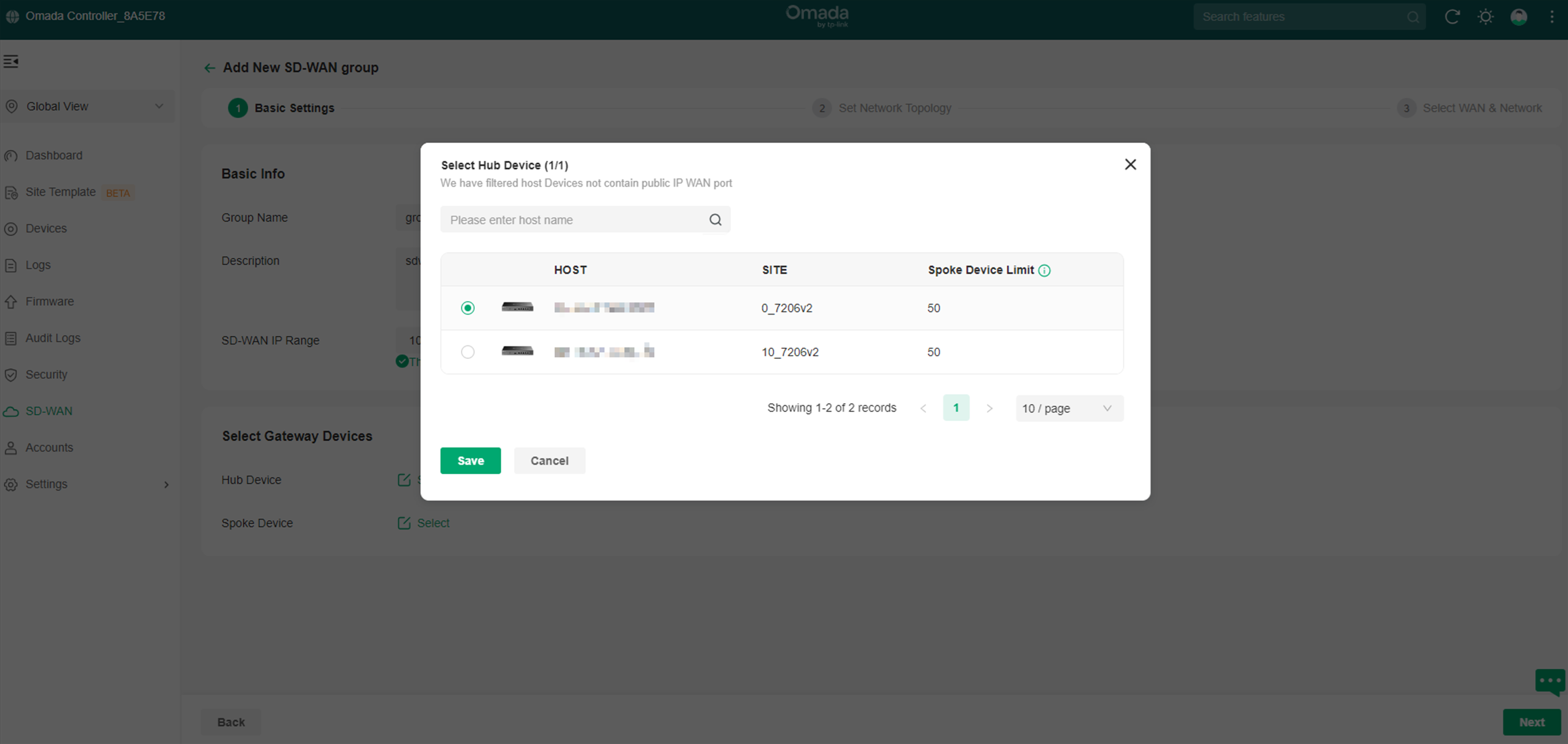Viewport: 1568px width, 744px height.
Task: Open SD-WAN in sidebar
Action: [49, 411]
